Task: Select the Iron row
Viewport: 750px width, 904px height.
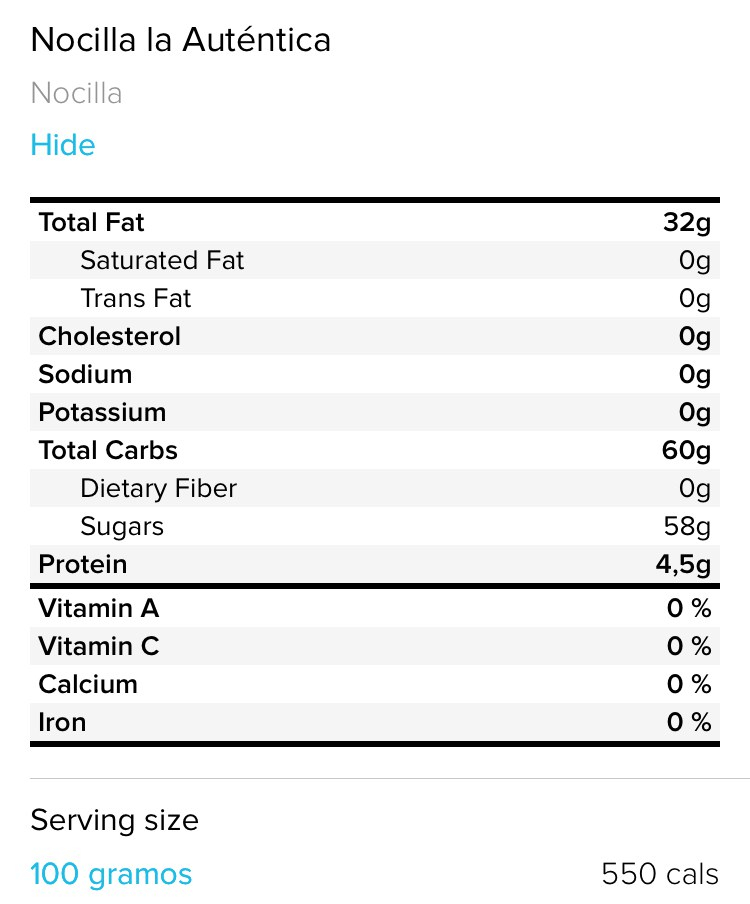Action: [x=374, y=722]
